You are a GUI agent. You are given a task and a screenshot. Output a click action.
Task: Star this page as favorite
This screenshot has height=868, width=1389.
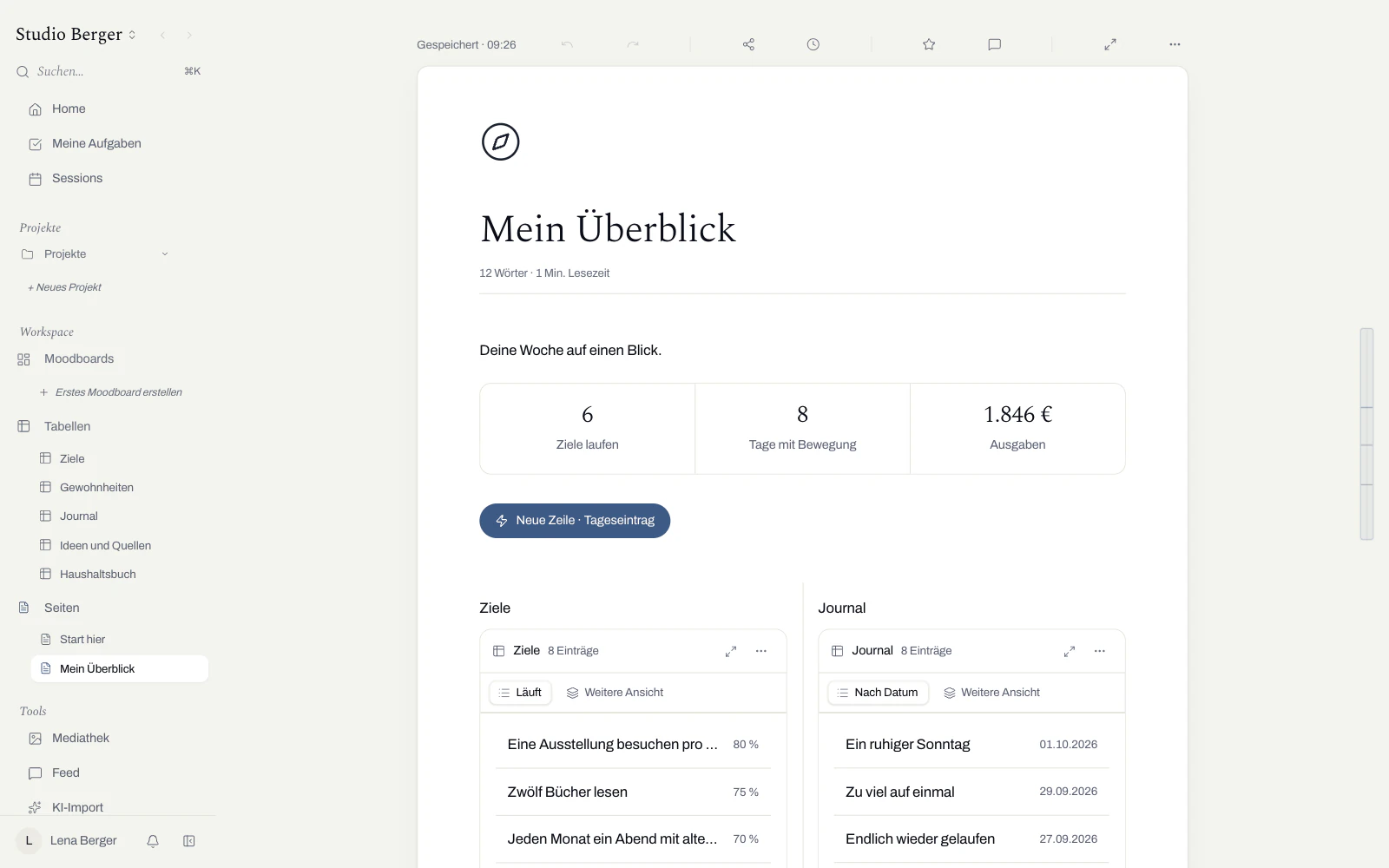click(929, 44)
